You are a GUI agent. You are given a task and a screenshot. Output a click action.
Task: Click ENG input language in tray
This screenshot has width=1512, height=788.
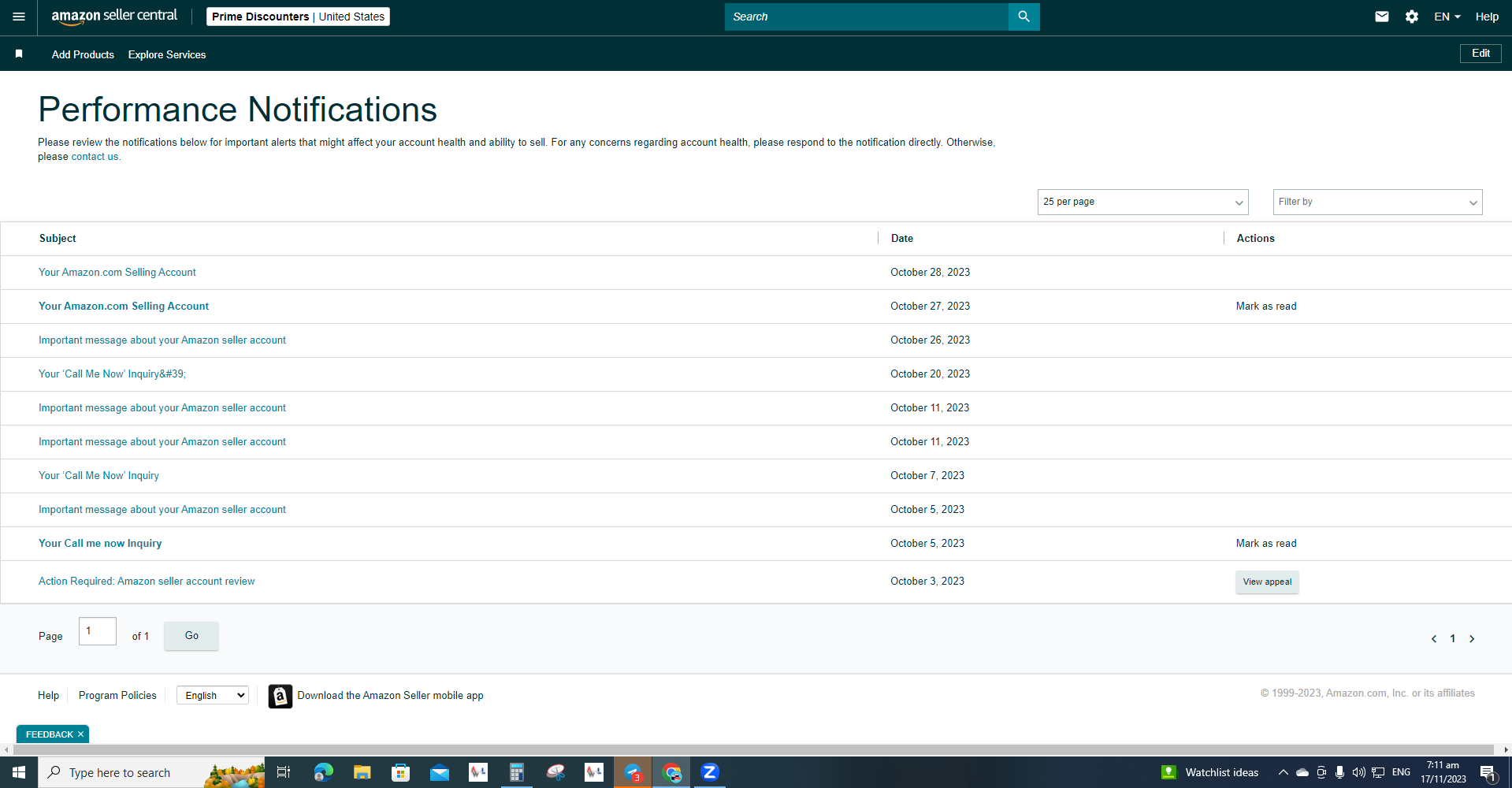[1401, 772]
